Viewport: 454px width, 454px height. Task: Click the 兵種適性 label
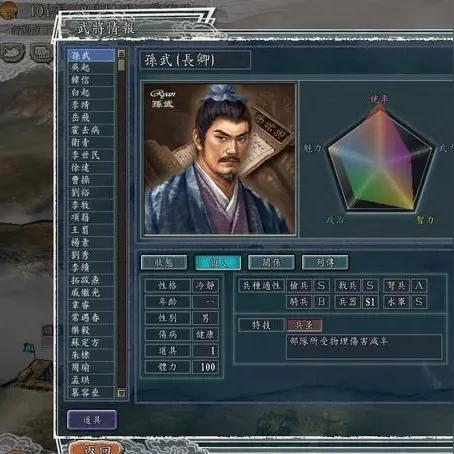(261, 286)
